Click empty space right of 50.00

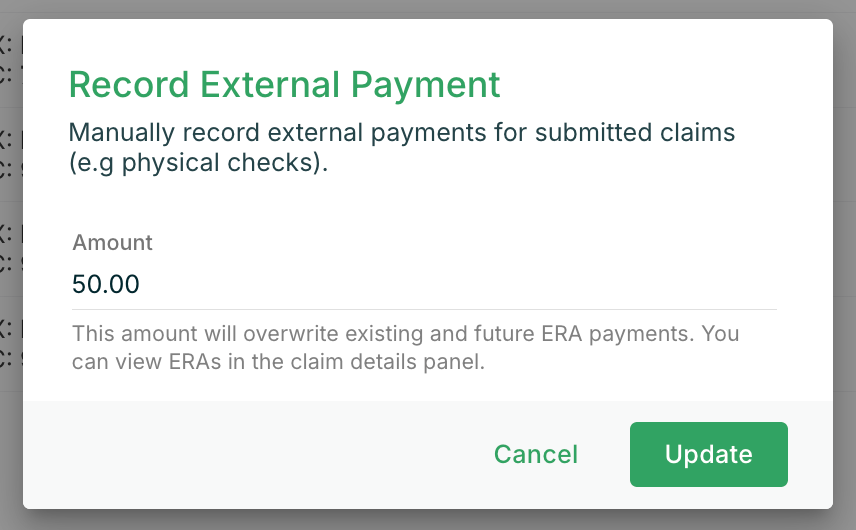pyautogui.click(x=459, y=284)
